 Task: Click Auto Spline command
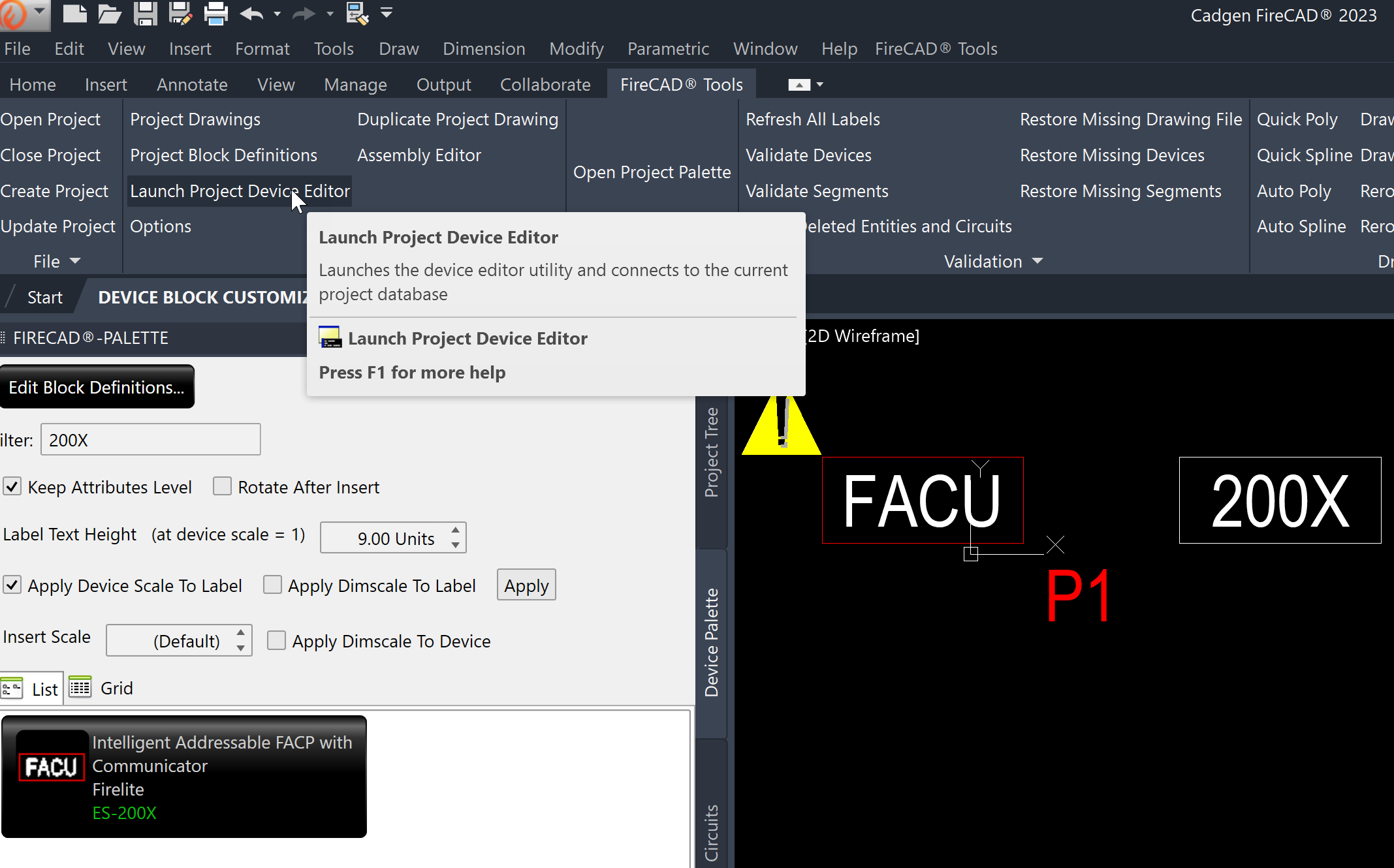[1301, 226]
